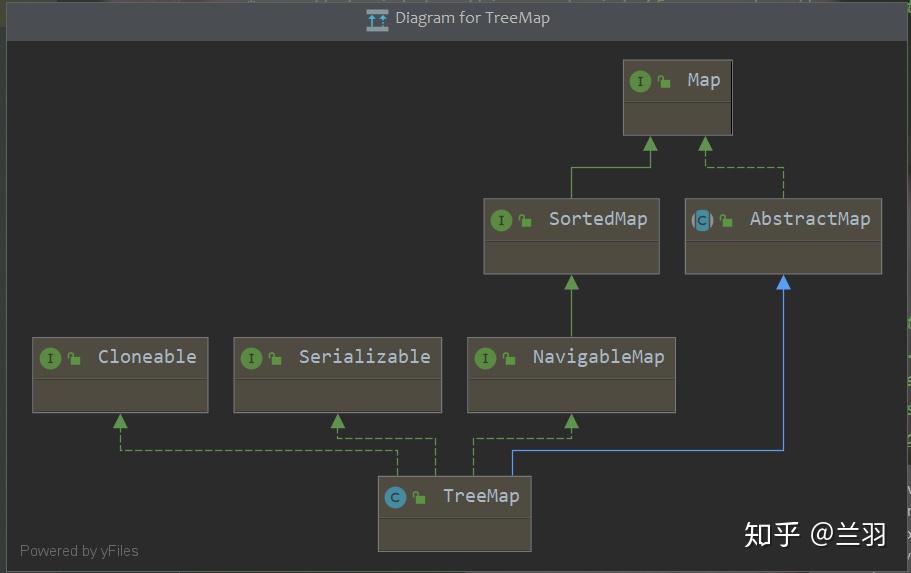This screenshot has width=911, height=573.
Task: Click the interface icon on Map node
Action: click(640, 81)
